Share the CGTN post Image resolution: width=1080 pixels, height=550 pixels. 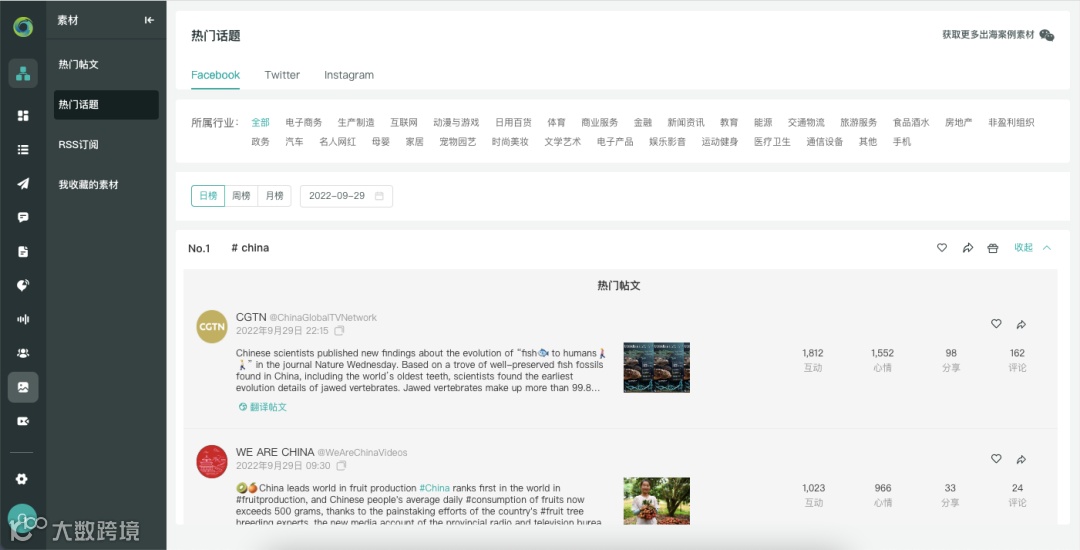pos(1021,324)
